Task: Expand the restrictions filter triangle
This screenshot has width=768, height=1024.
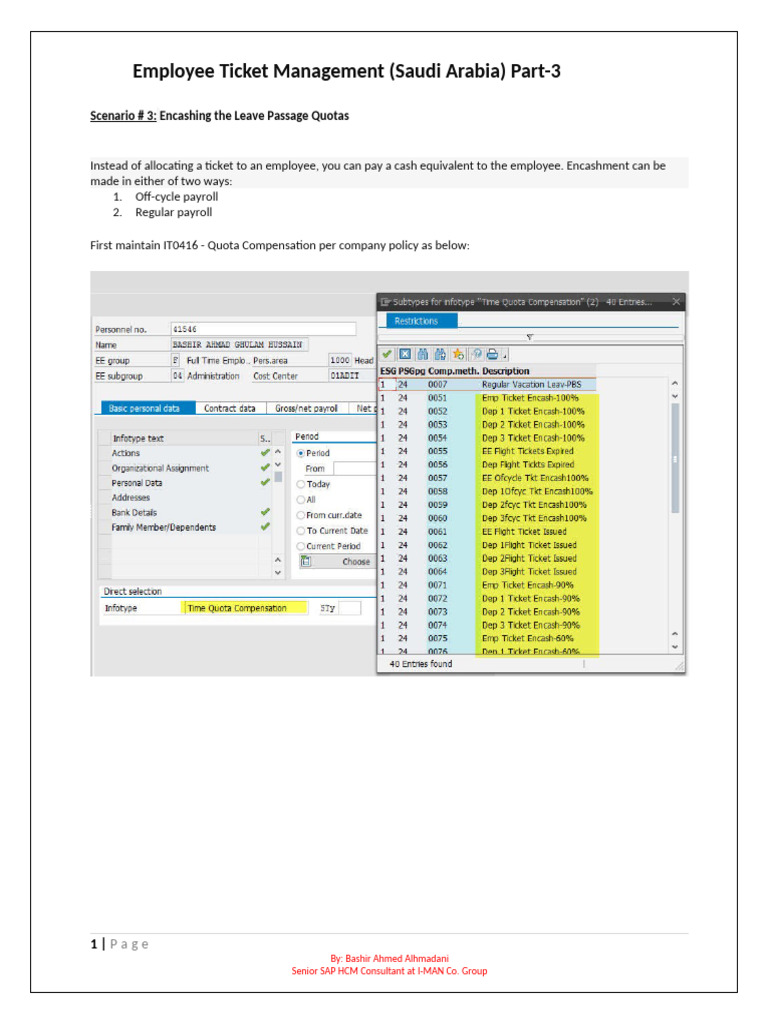Action: pyautogui.click(x=530, y=337)
